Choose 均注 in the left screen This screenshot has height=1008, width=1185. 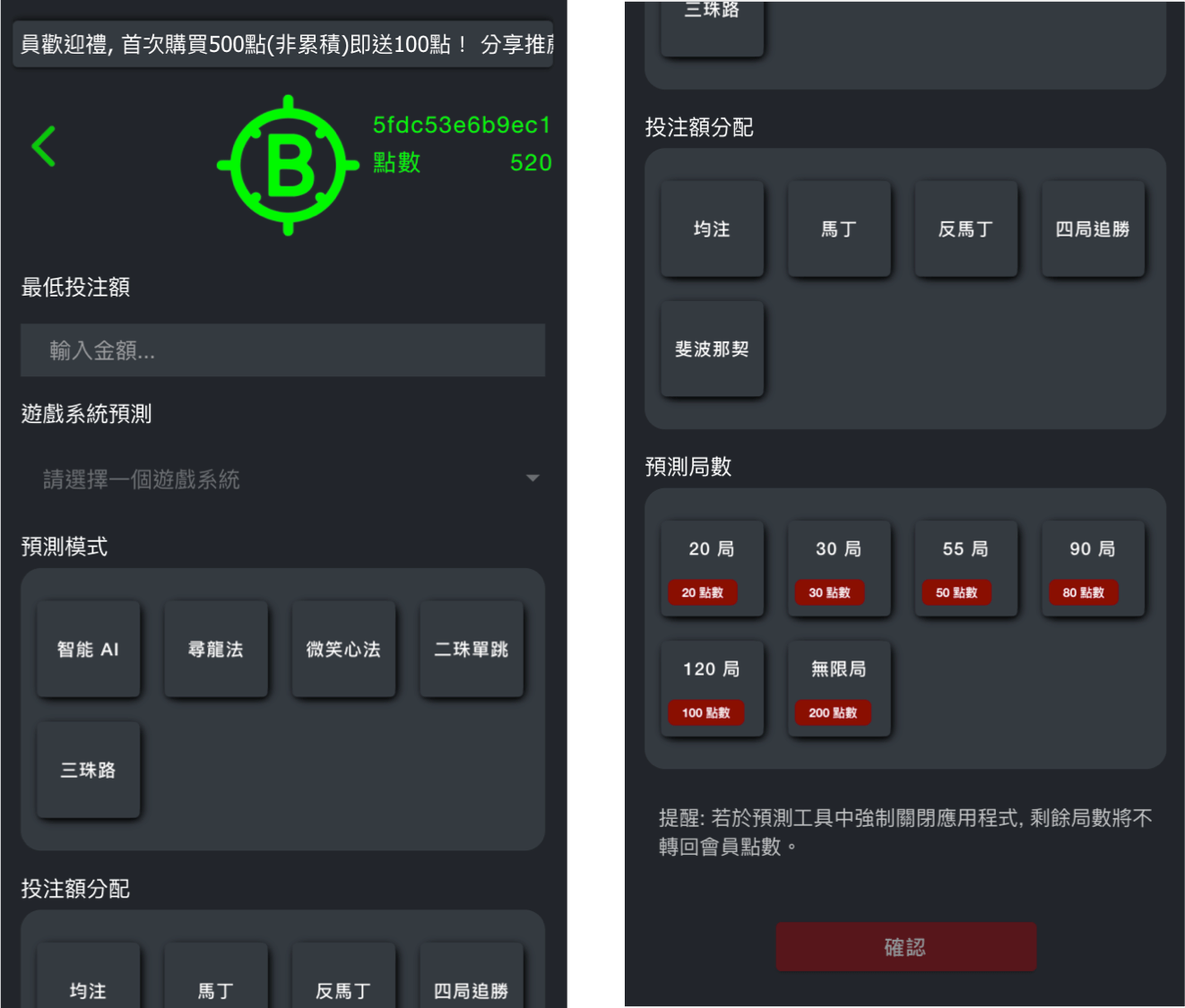tap(88, 977)
